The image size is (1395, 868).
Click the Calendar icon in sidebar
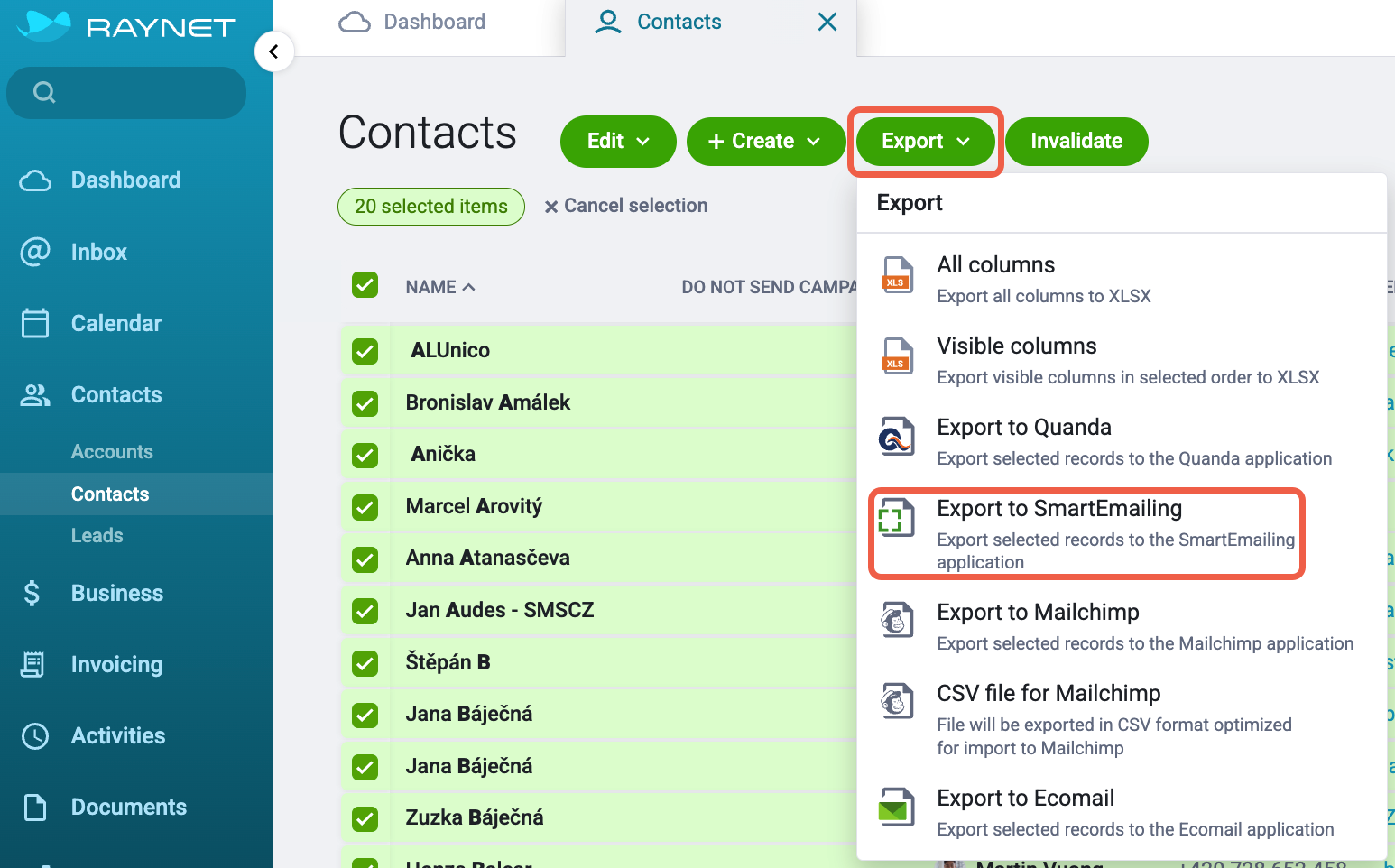[x=35, y=323]
